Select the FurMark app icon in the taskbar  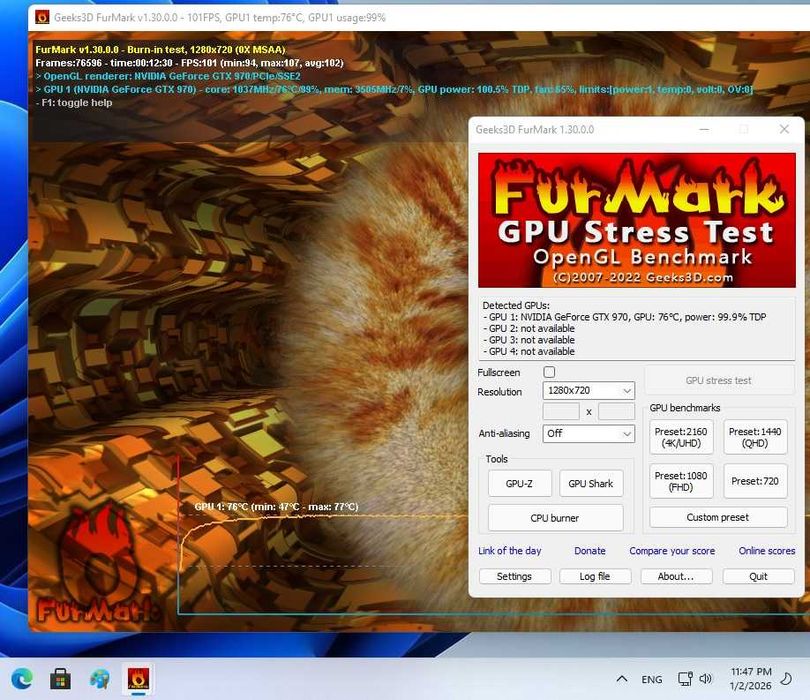pos(138,678)
